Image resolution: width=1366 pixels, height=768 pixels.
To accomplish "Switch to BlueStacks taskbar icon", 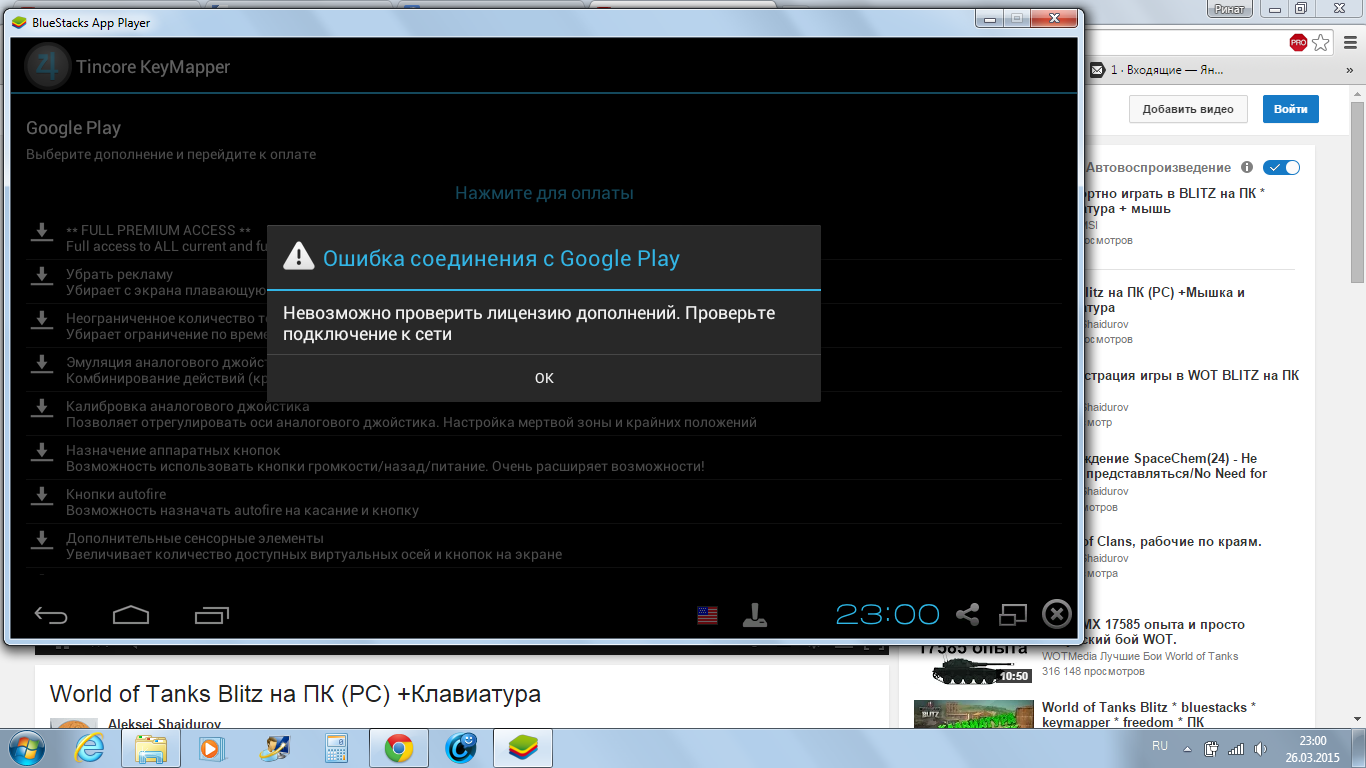I will click(x=523, y=748).
